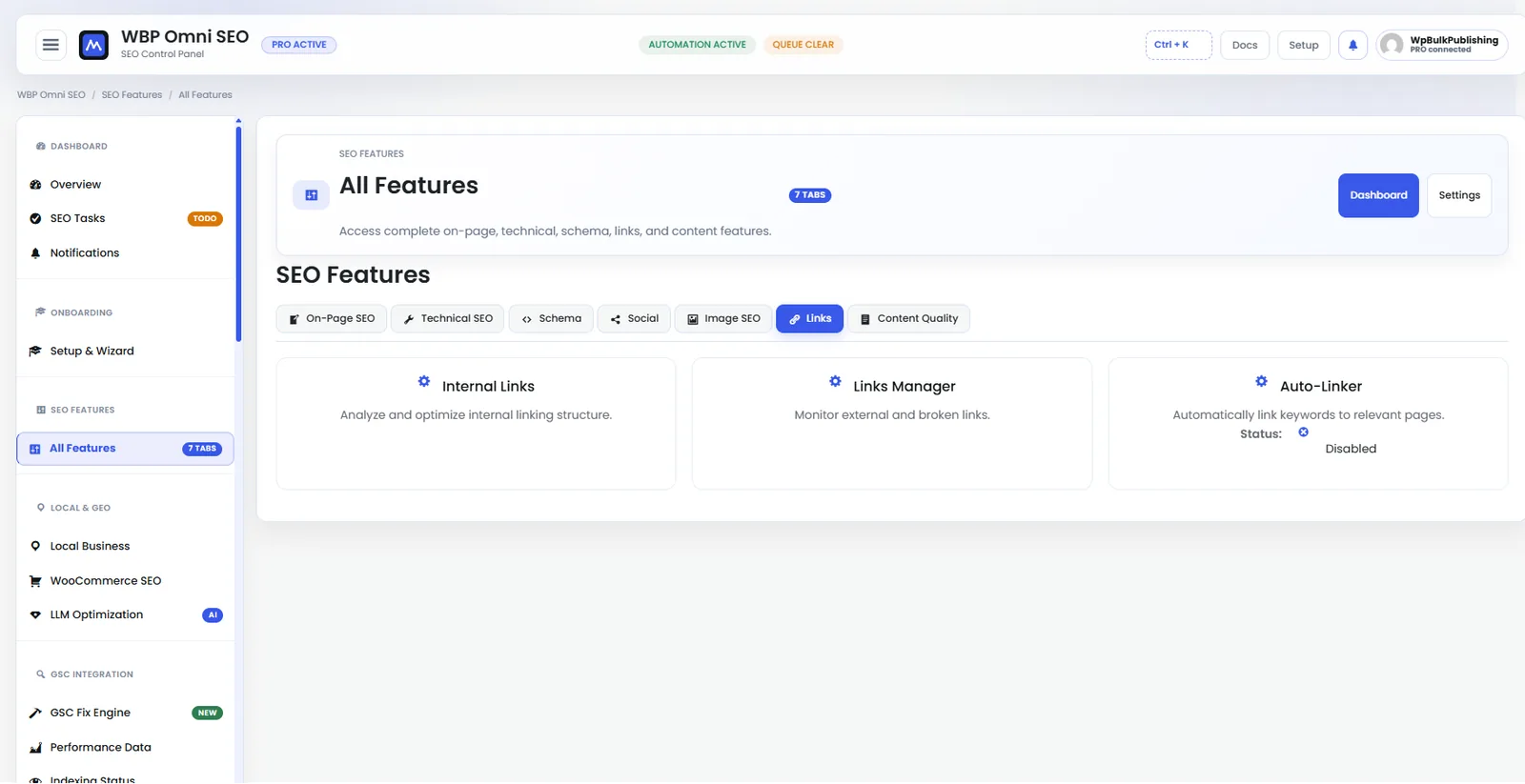1525x784 pixels.
Task: Click the Notifications bell sidebar icon
Action: 35,253
